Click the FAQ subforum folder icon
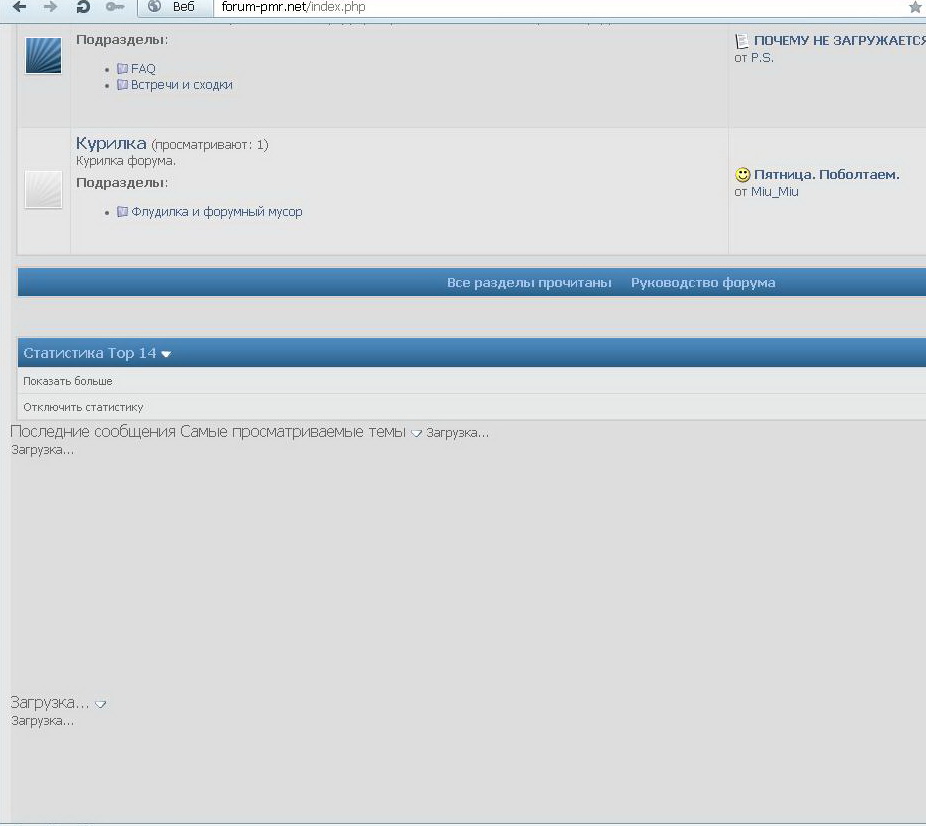 click(x=122, y=69)
